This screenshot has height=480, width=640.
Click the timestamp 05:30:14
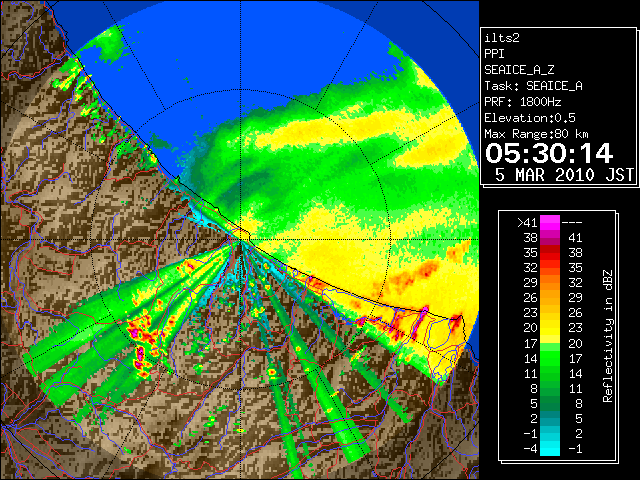point(549,153)
